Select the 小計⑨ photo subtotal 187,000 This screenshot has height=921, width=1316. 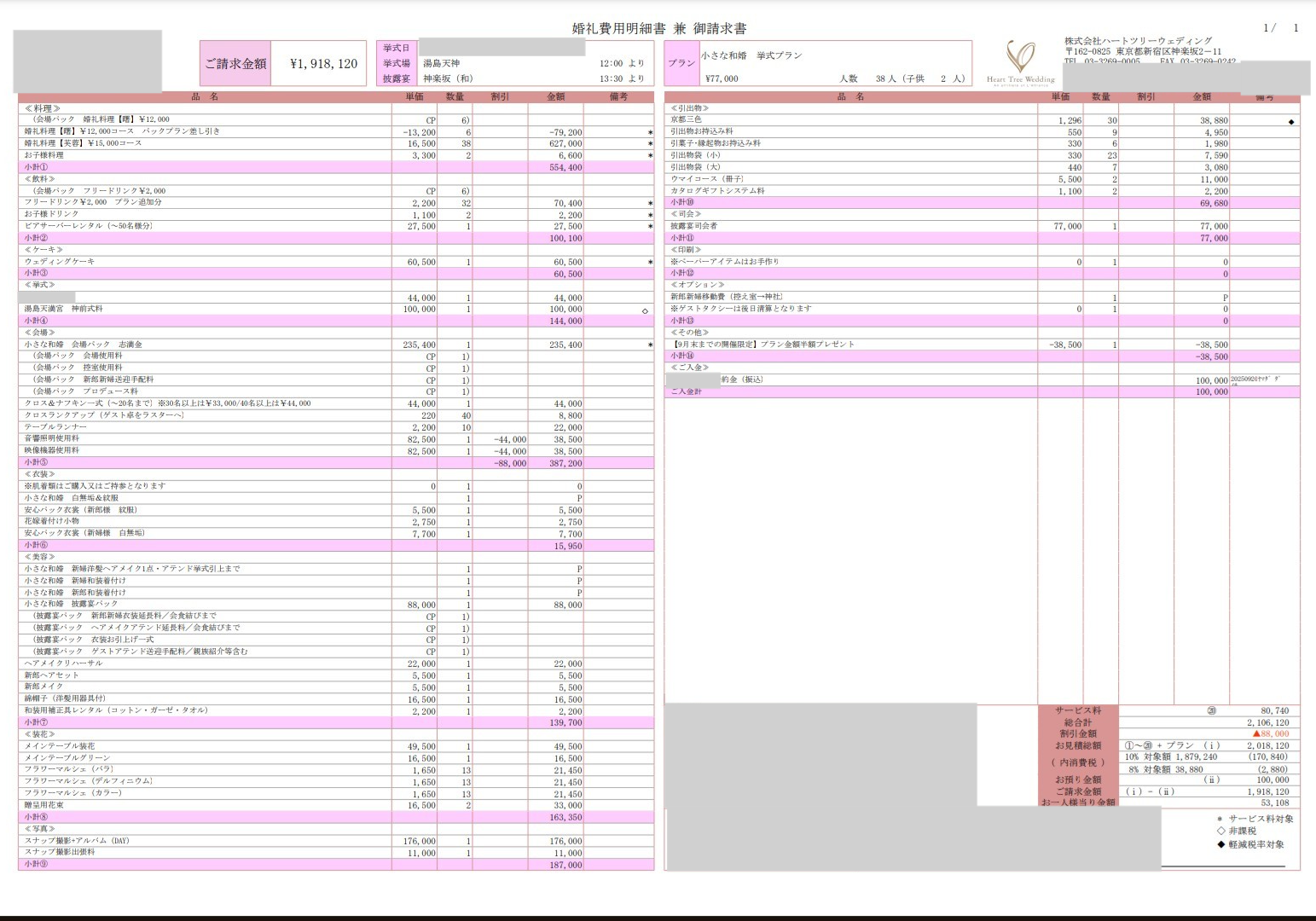[x=565, y=865]
